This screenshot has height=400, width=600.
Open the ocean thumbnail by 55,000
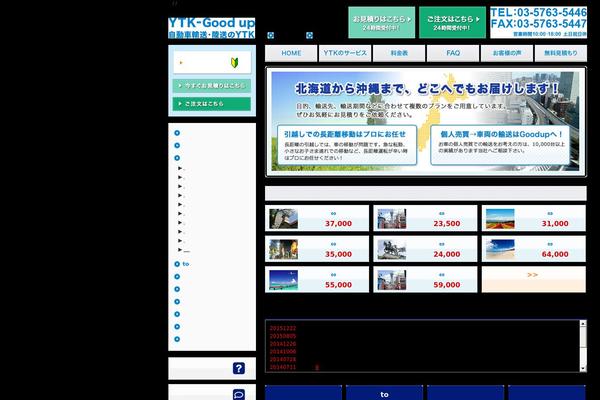point(284,280)
